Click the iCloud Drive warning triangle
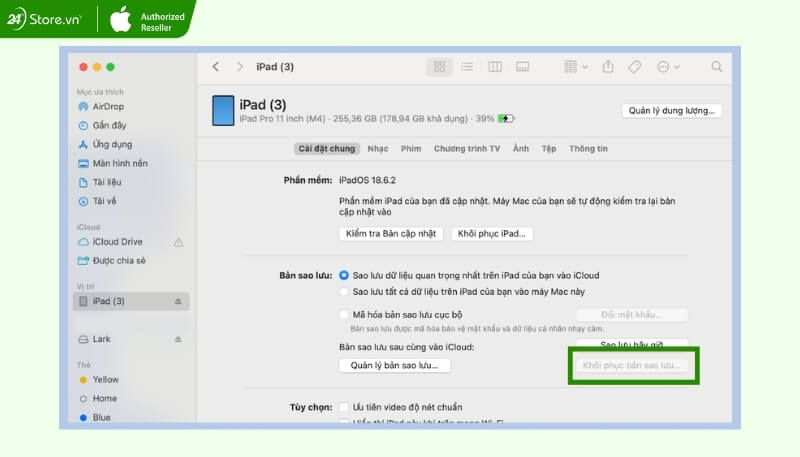Viewport: 800px width, 457px height. 178,242
